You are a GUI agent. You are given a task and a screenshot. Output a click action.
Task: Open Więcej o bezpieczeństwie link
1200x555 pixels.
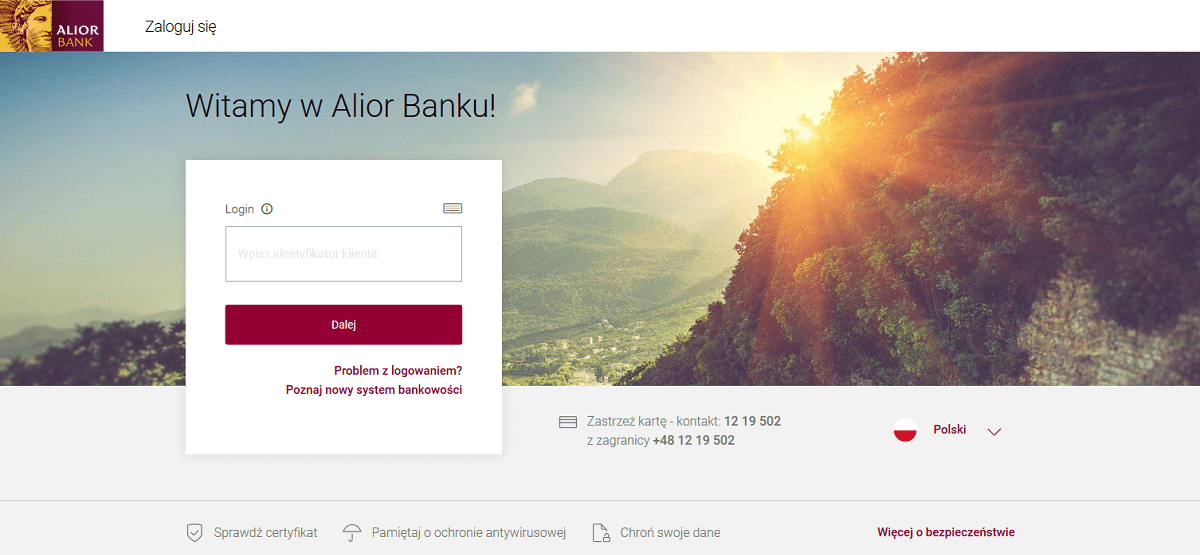(946, 533)
